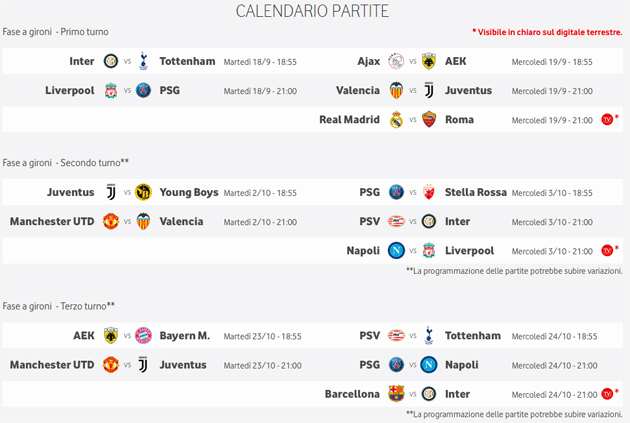Click Manchester UTD crest in Valencia match
This screenshot has height=423, width=630.
[111, 221]
